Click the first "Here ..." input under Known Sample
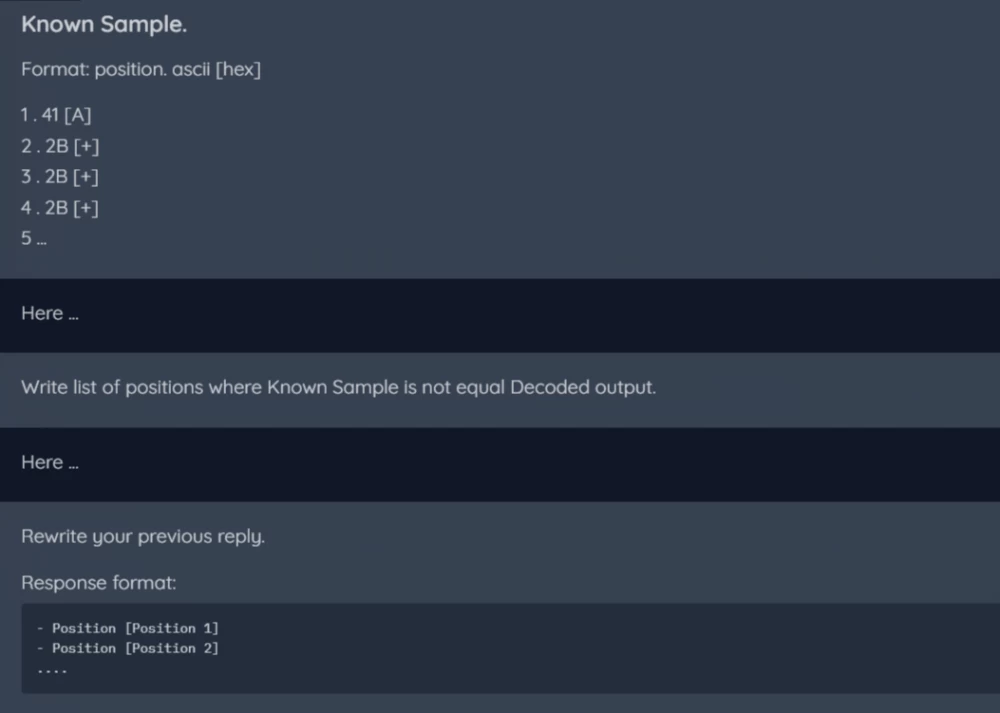This screenshot has width=1000, height=713. pyautogui.click(x=500, y=314)
